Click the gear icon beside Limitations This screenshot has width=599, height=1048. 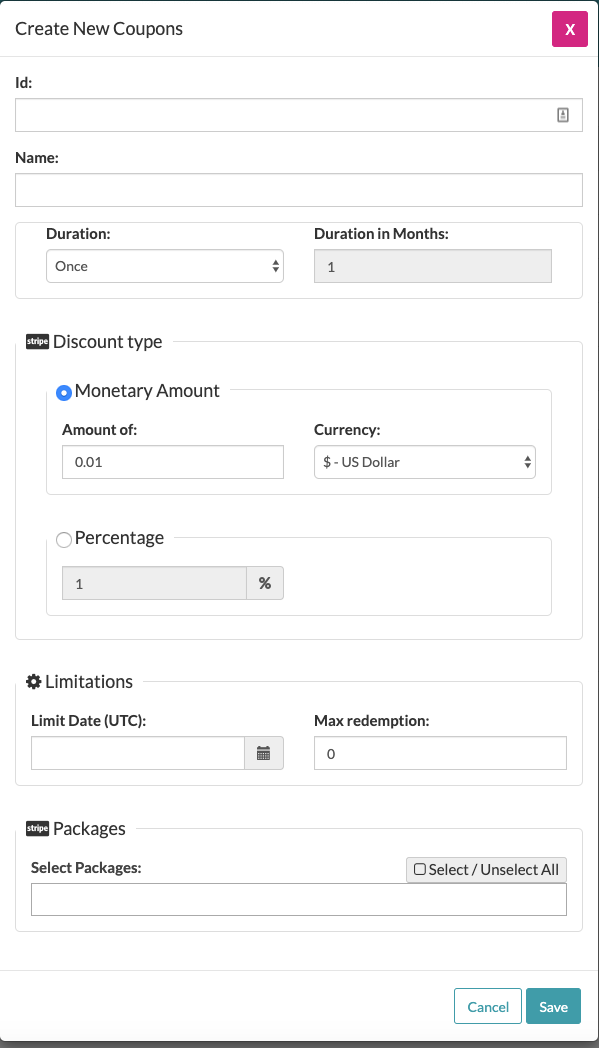pyautogui.click(x=33, y=682)
